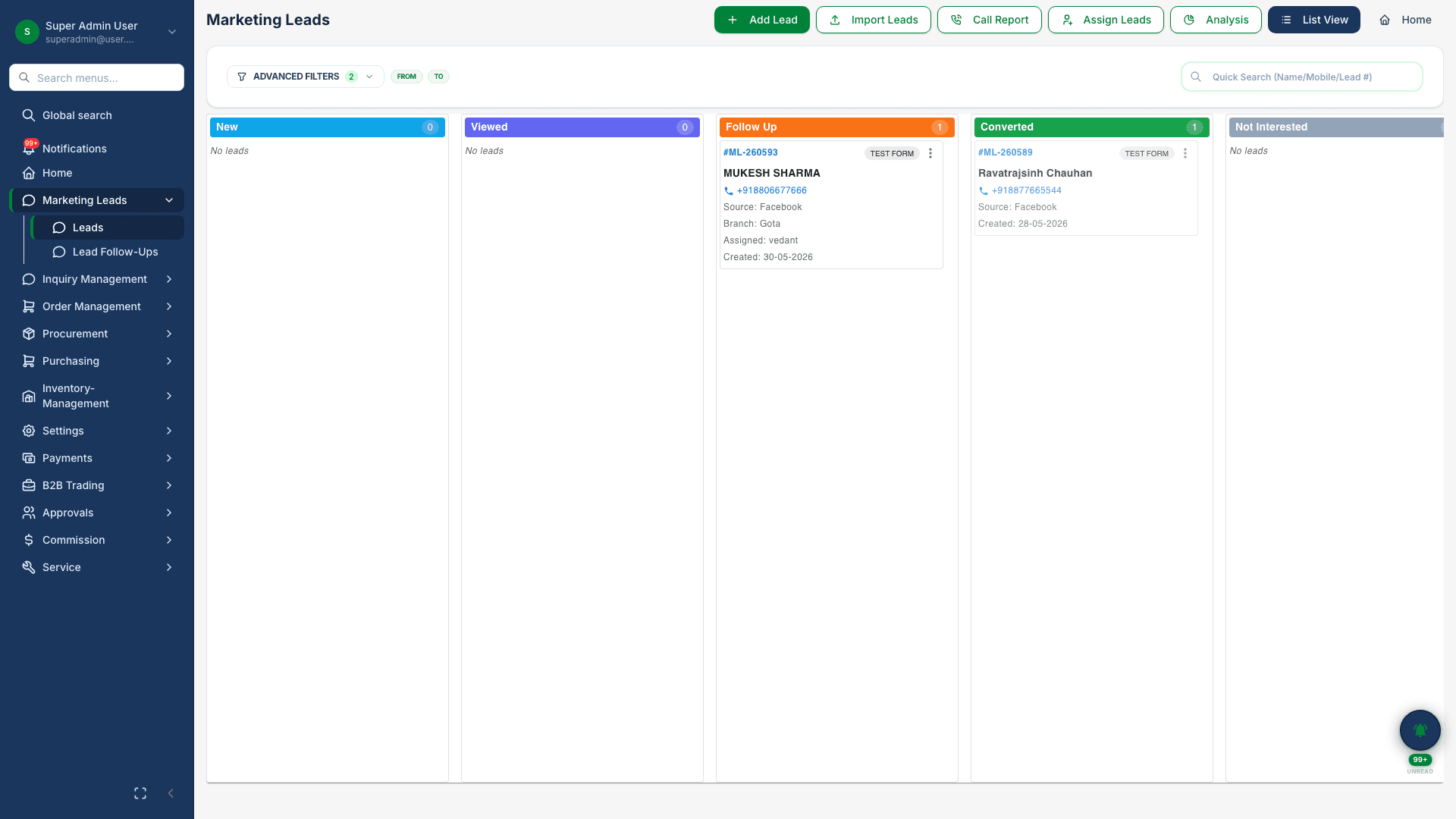Open lead #ML-260593 link
The image size is (1456, 819).
click(750, 152)
